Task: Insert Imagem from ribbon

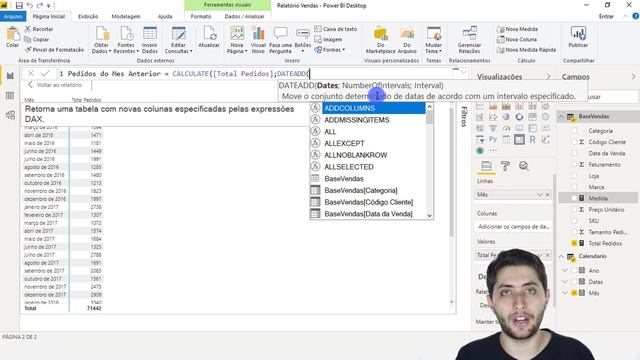Action: tap(328, 40)
